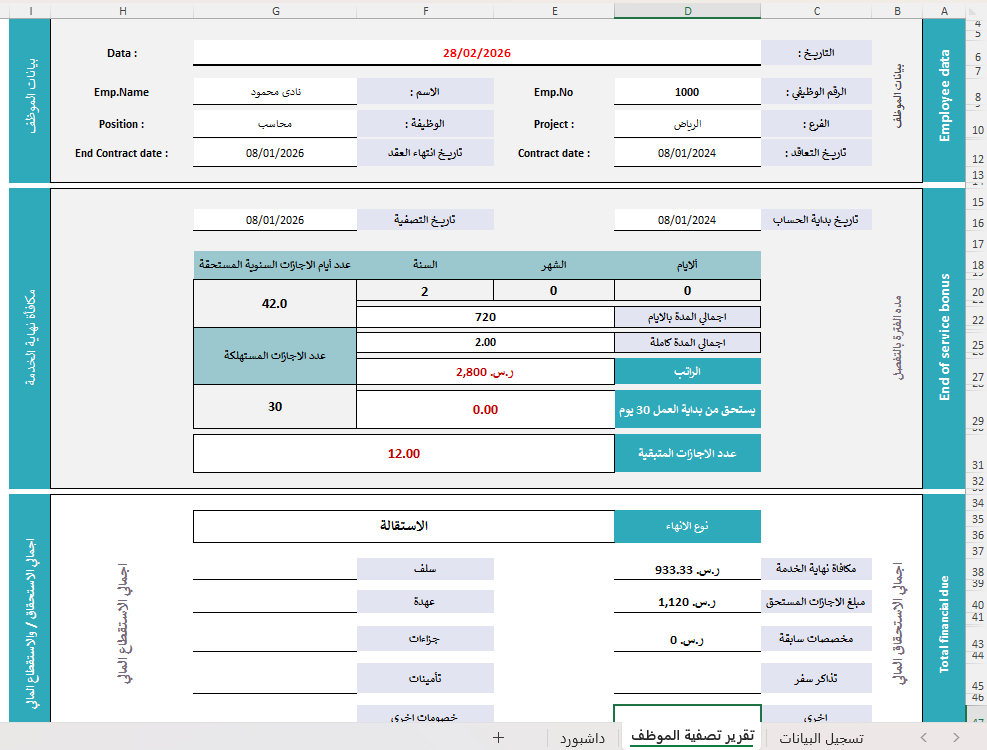Select column D header
This screenshot has width=987, height=750.
coord(687,10)
